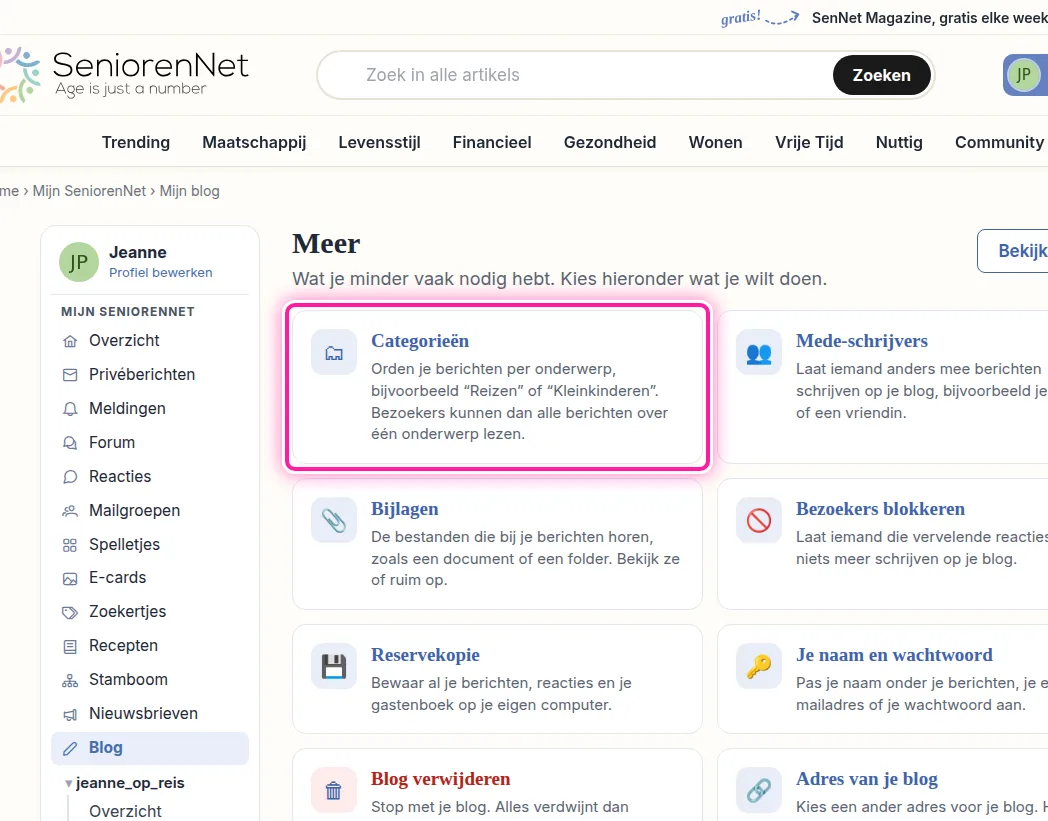Click the Profiel bewerken link
Viewport: 1048px width, 821px height.
[160, 273]
